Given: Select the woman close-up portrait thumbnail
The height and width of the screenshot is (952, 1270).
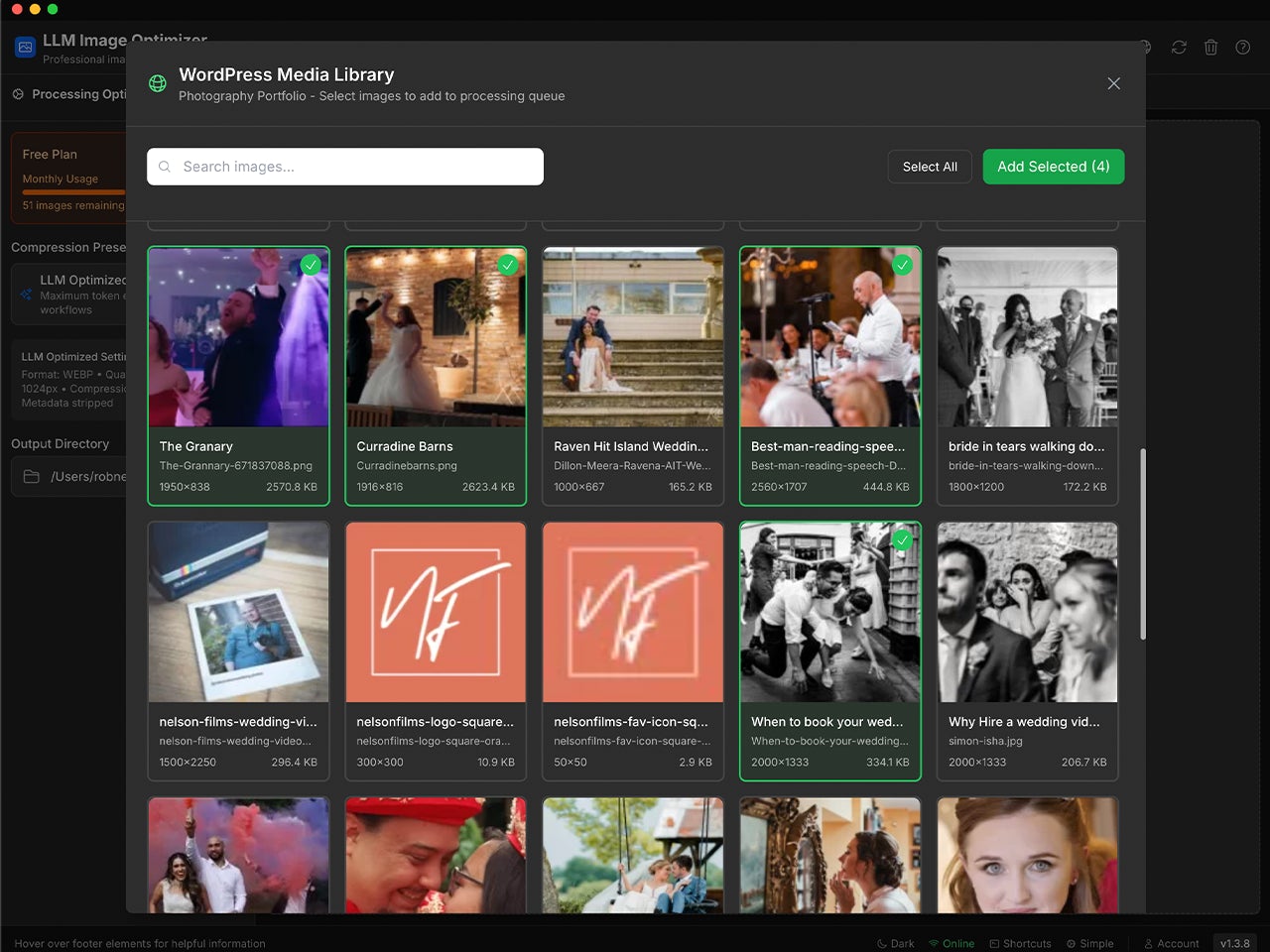Looking at the screenshot, I should 1028,856.
